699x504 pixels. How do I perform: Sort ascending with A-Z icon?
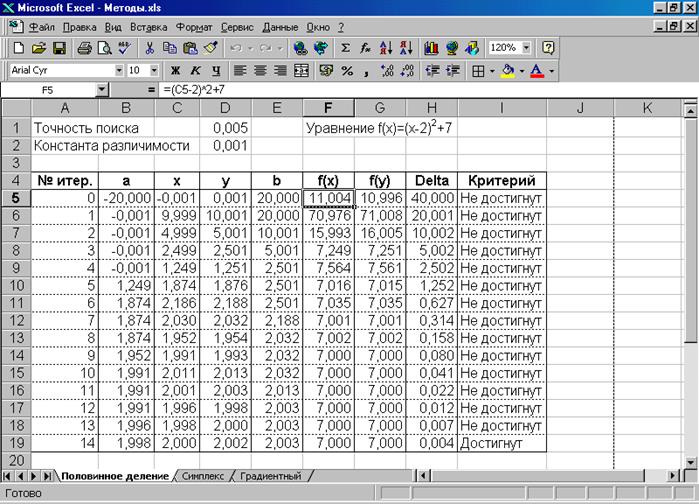click(386, 48)
